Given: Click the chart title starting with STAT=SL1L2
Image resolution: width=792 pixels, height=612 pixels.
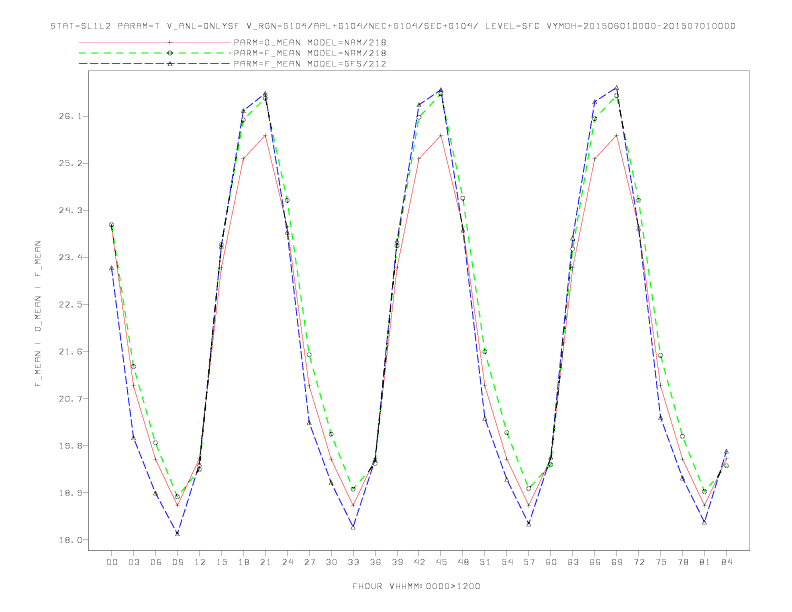Looking at the screenshot, I should 393,26.
